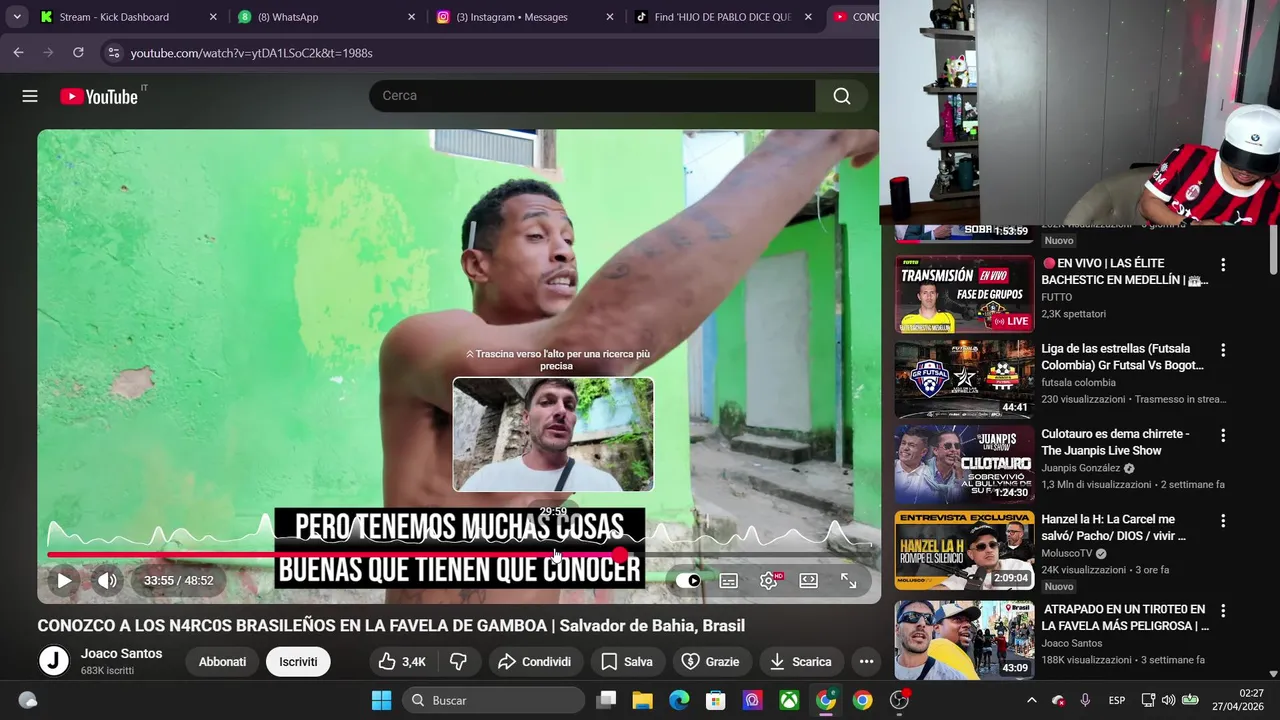Screen dimensions: 1280x720
Task: Open the Xbox app on taskbar
Action: pyautogui.click(x=789, y=700)
